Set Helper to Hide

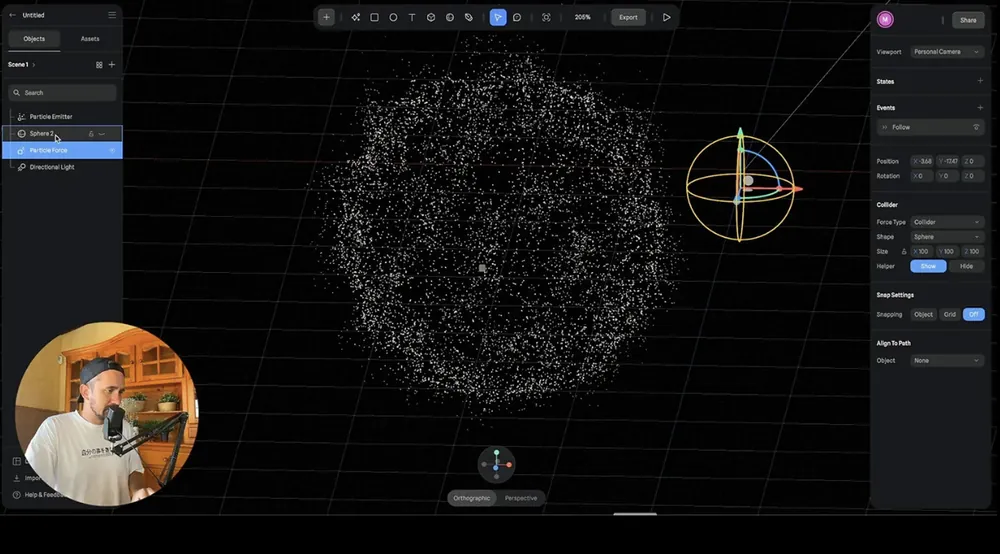pyautogui.click(x=966, y=266)
